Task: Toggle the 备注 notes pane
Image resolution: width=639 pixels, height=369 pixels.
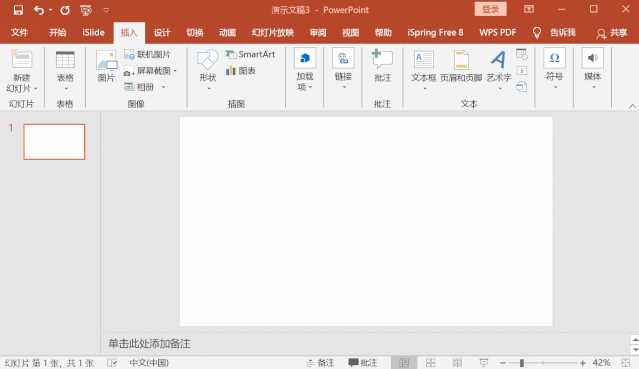Action: (x=320, y=362)
